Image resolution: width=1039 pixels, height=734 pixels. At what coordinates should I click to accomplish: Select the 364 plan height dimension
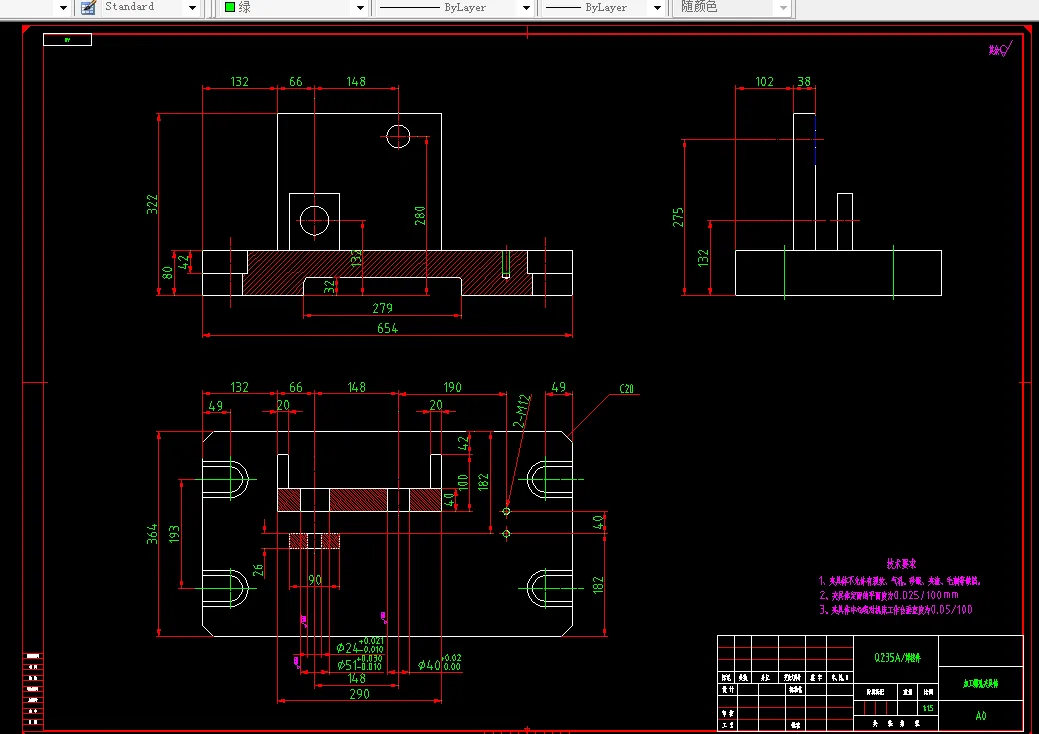[x=152, y=534]
